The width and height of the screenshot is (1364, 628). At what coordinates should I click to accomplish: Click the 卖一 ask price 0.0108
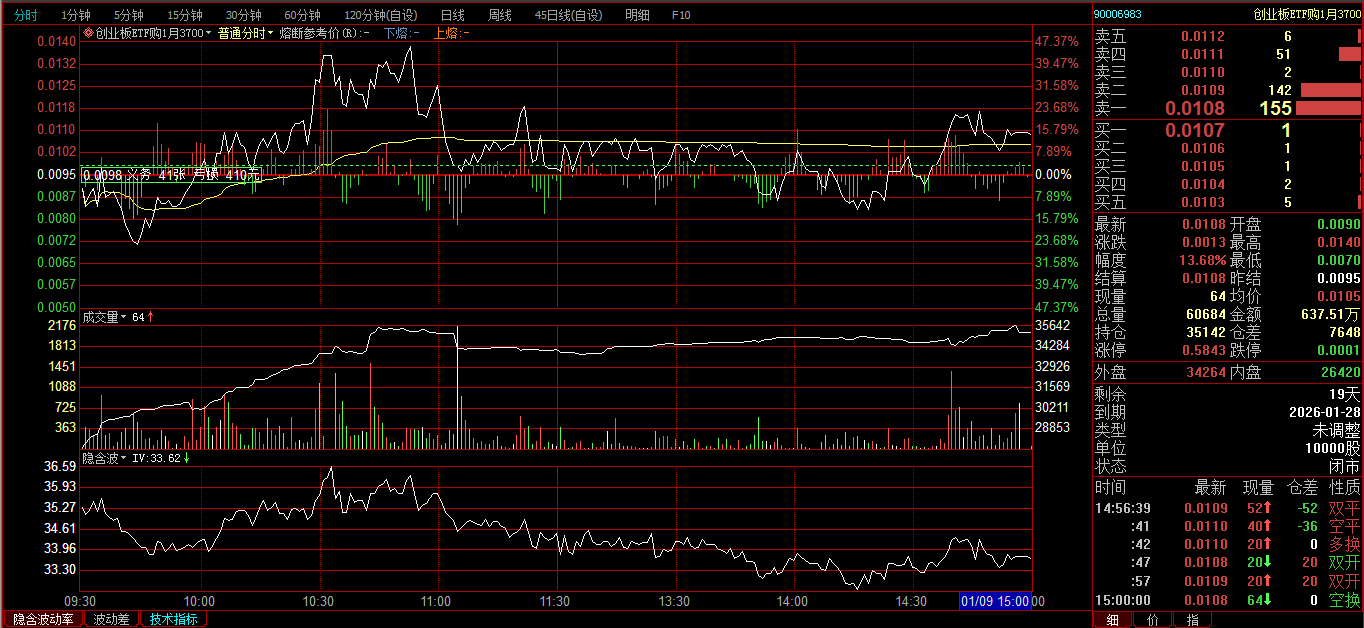coord(1195,108)
